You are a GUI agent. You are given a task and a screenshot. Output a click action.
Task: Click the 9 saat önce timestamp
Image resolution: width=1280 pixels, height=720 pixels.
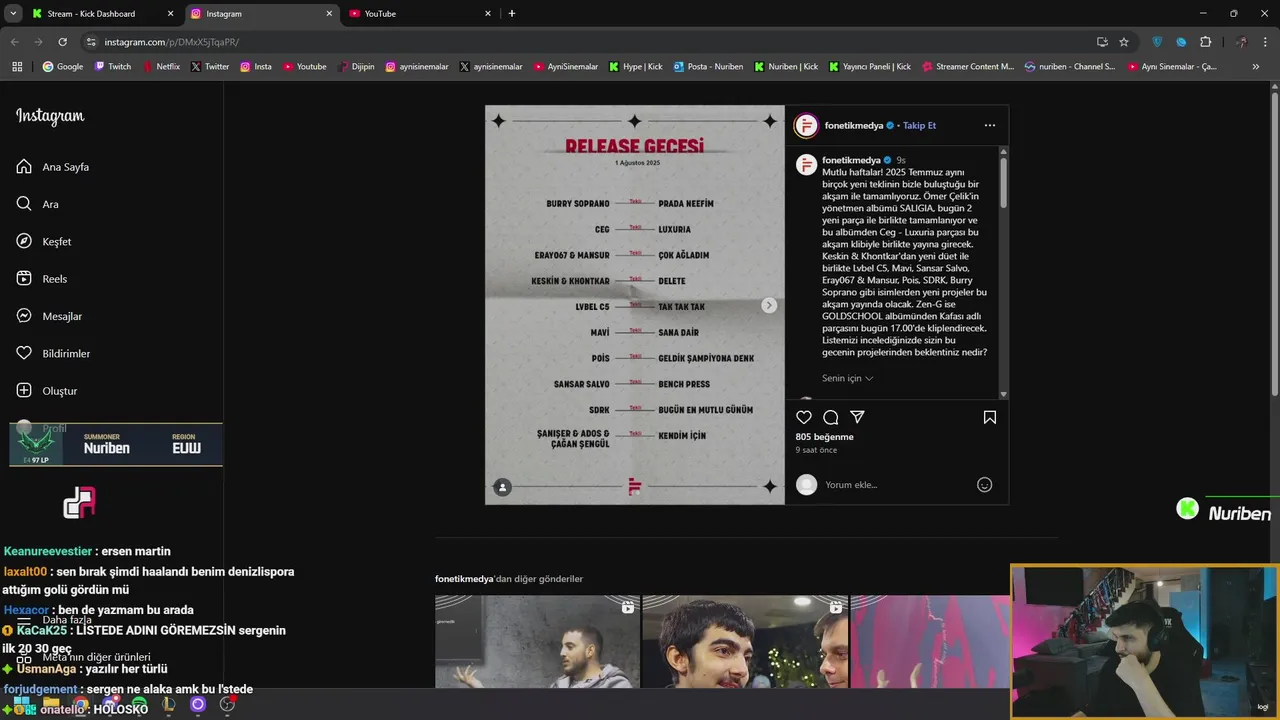pos(816,450)
